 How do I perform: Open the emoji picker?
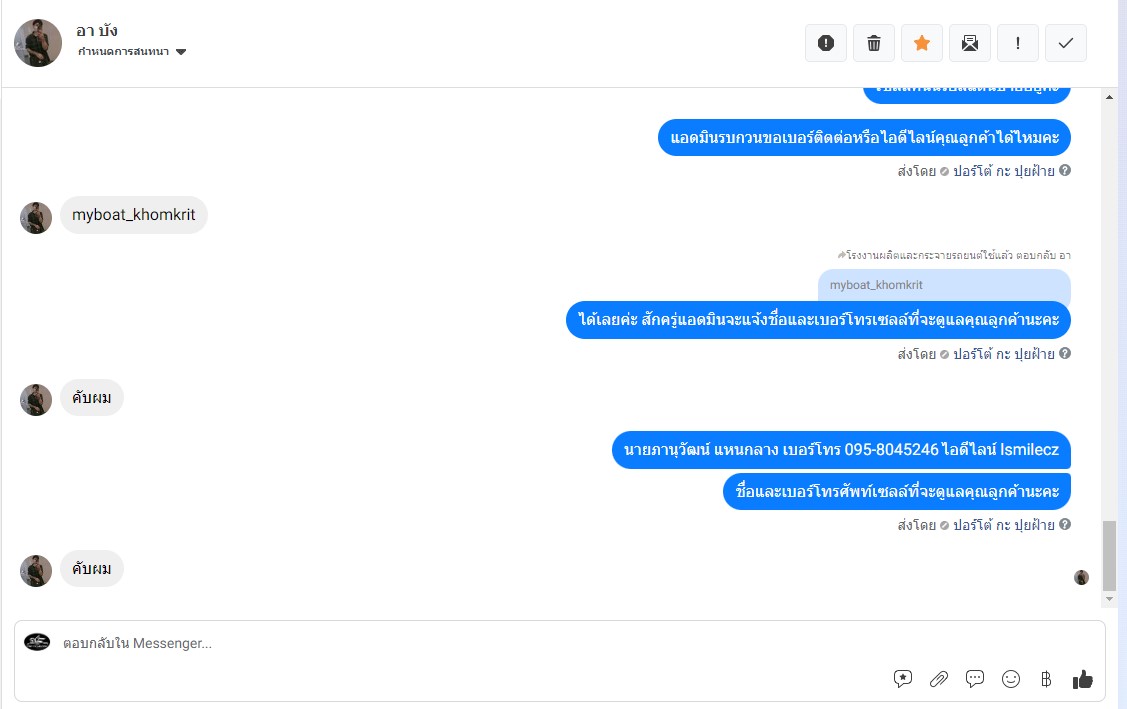1011,679
